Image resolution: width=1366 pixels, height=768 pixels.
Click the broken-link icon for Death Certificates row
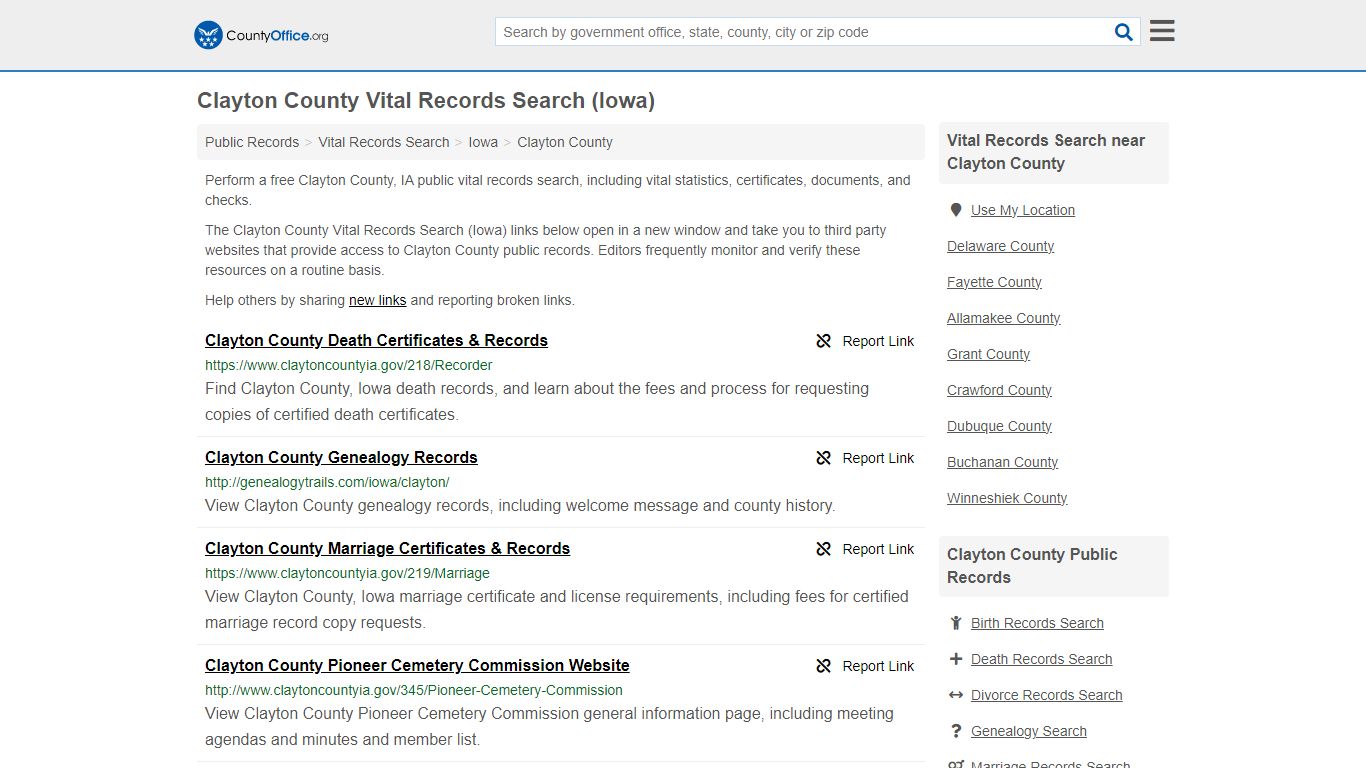coord(824,341)
